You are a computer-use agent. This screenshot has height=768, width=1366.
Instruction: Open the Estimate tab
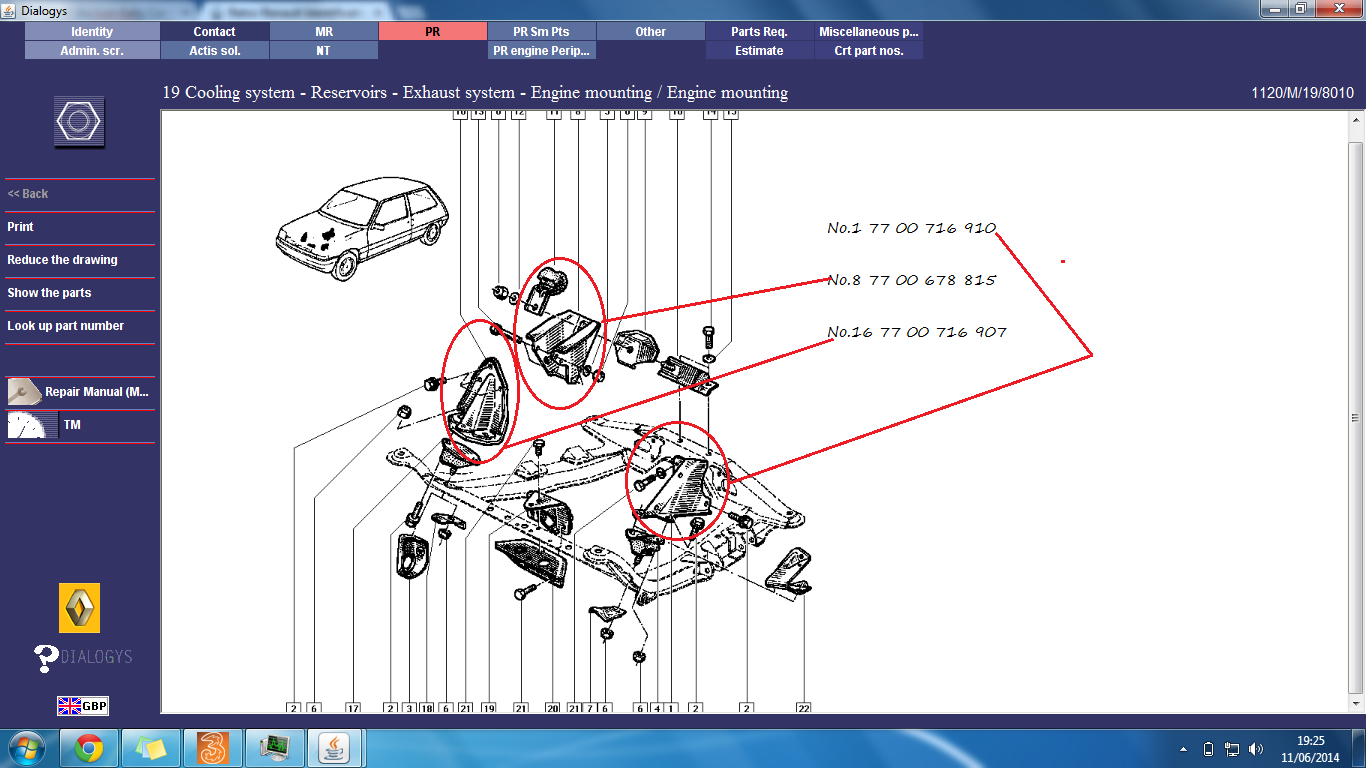759,50
